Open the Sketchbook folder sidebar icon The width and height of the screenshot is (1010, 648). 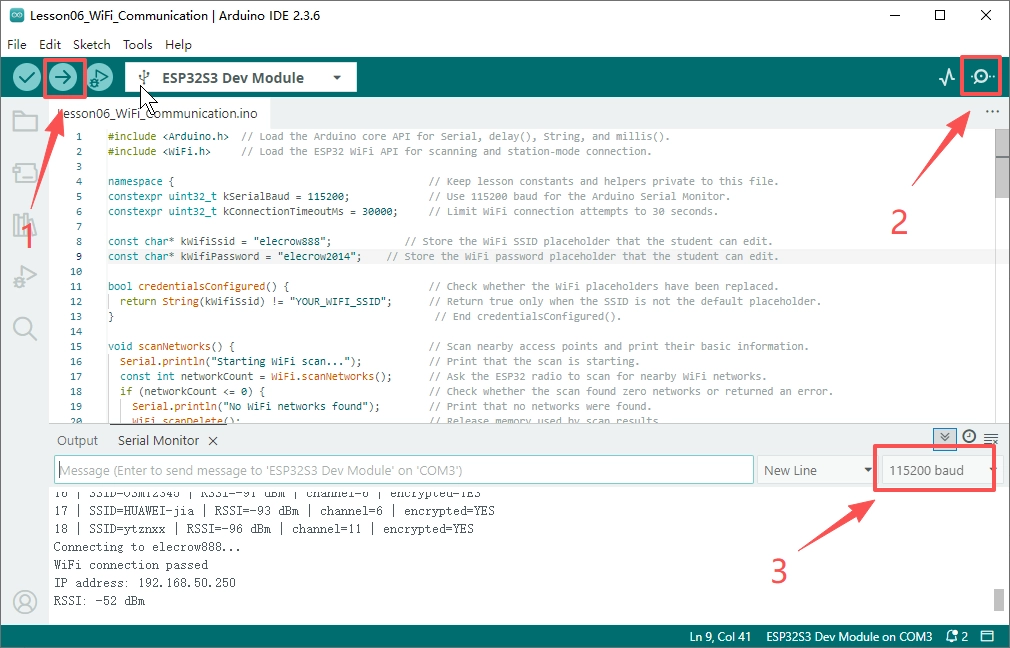tap(25, 120)
